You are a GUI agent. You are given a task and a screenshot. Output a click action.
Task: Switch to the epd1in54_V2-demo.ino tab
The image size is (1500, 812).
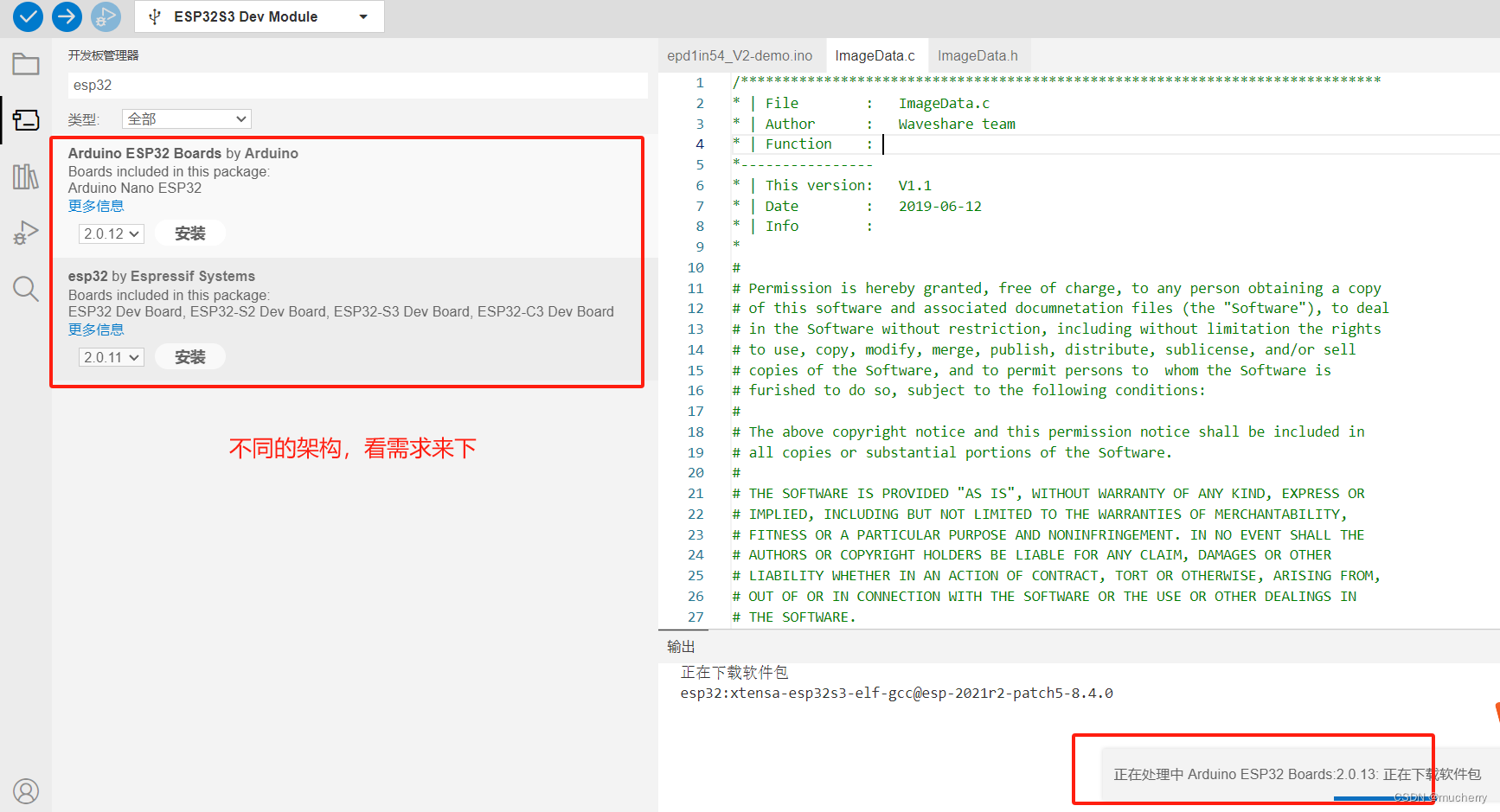[x=740, y=55]
